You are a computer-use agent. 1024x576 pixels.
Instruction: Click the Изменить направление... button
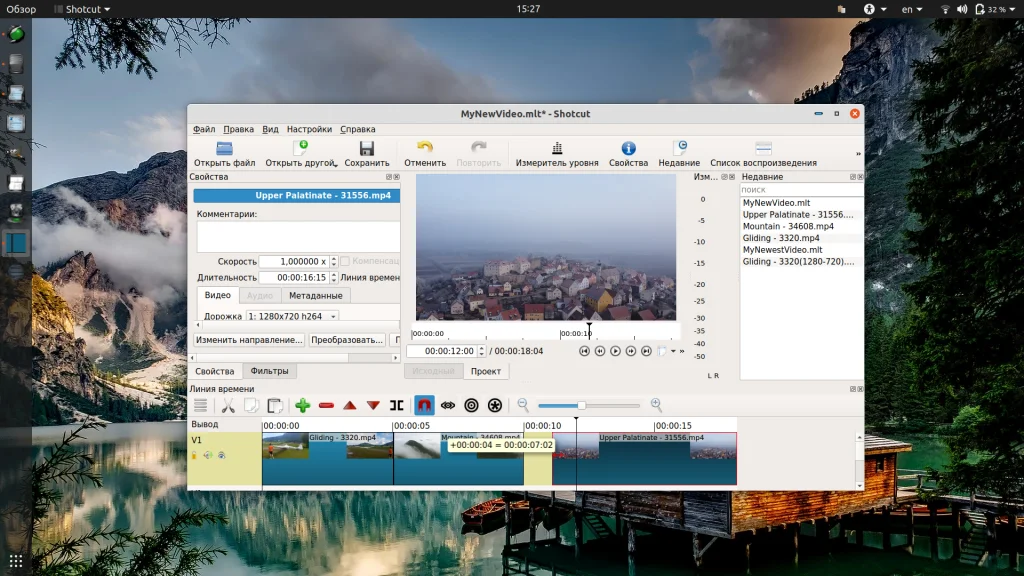tap(249, 340)
